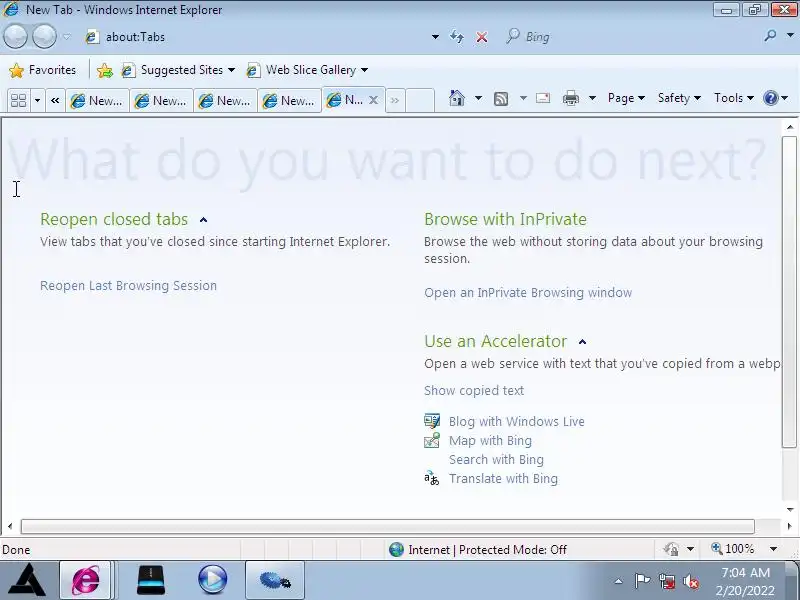This screenshot has width=800, height=600.
Task: Click the status bar privacy report icon
Action: (671, 549)
